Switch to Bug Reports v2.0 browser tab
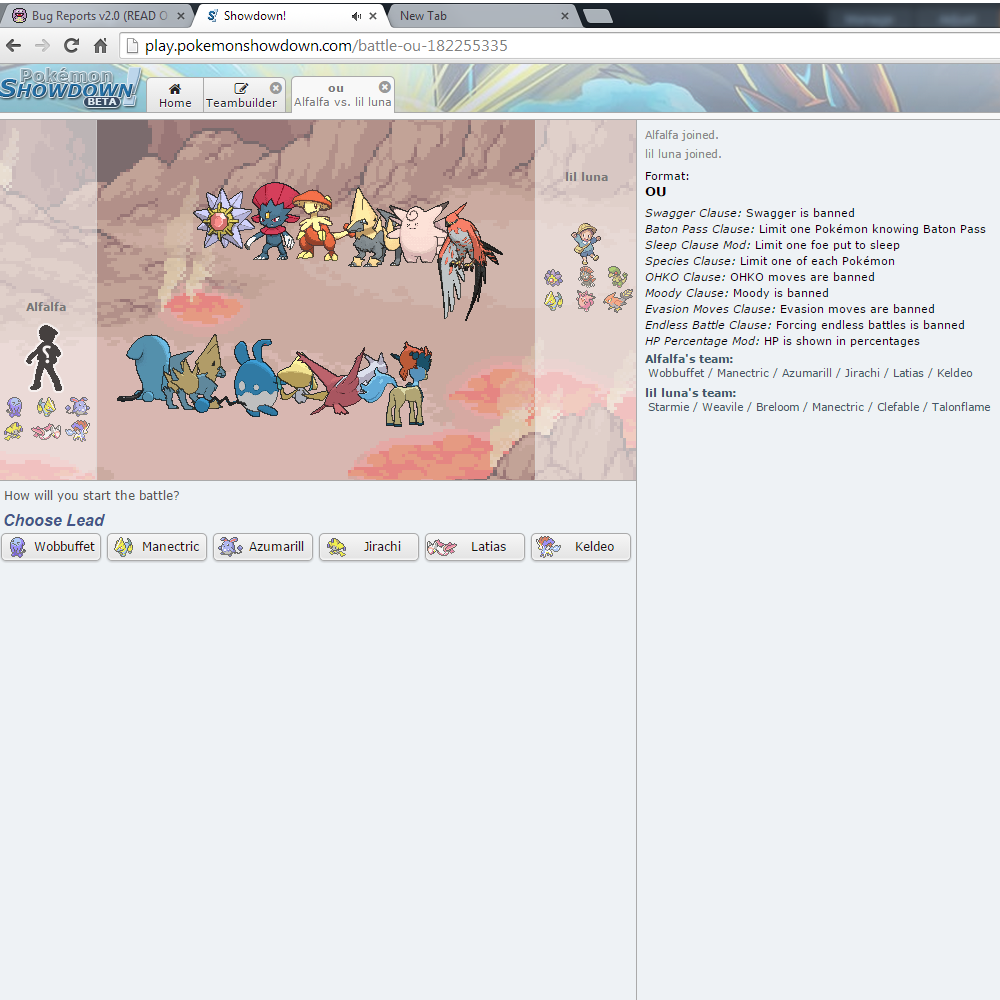Screen dimensions: 1000x1000 point(96,16)
